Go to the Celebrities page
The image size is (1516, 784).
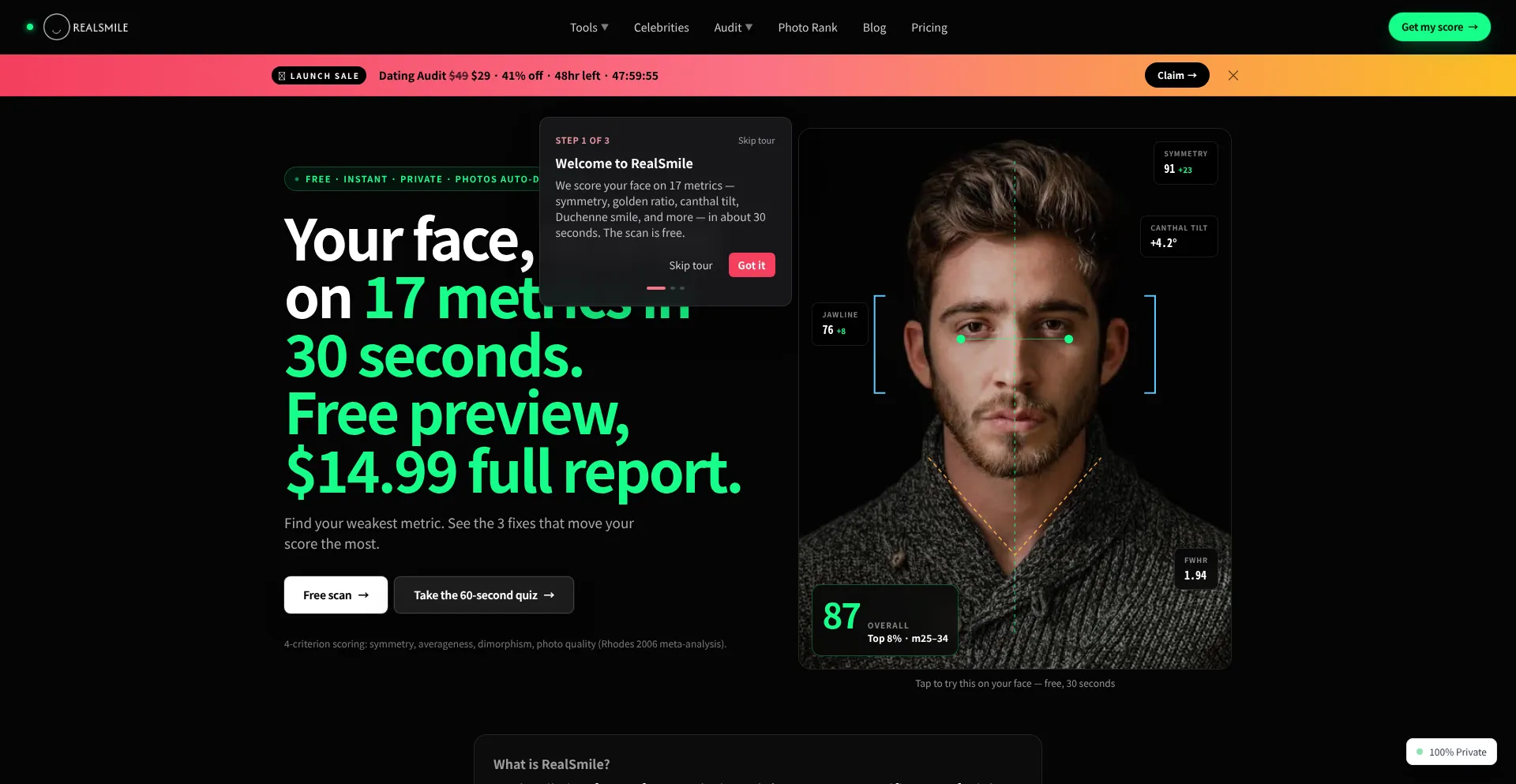coord(661,28)
